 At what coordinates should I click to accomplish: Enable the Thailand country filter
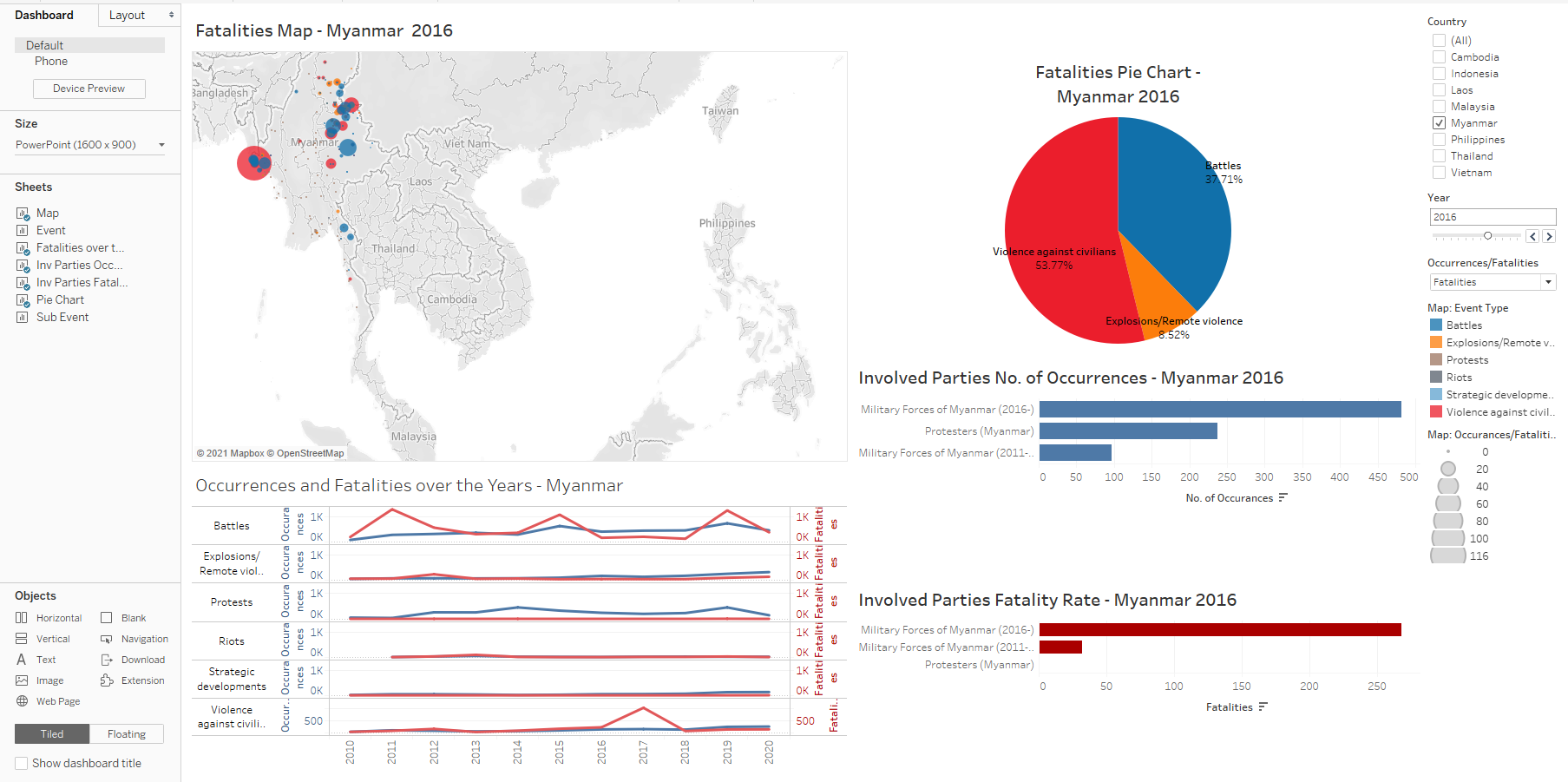[1438, 155]
